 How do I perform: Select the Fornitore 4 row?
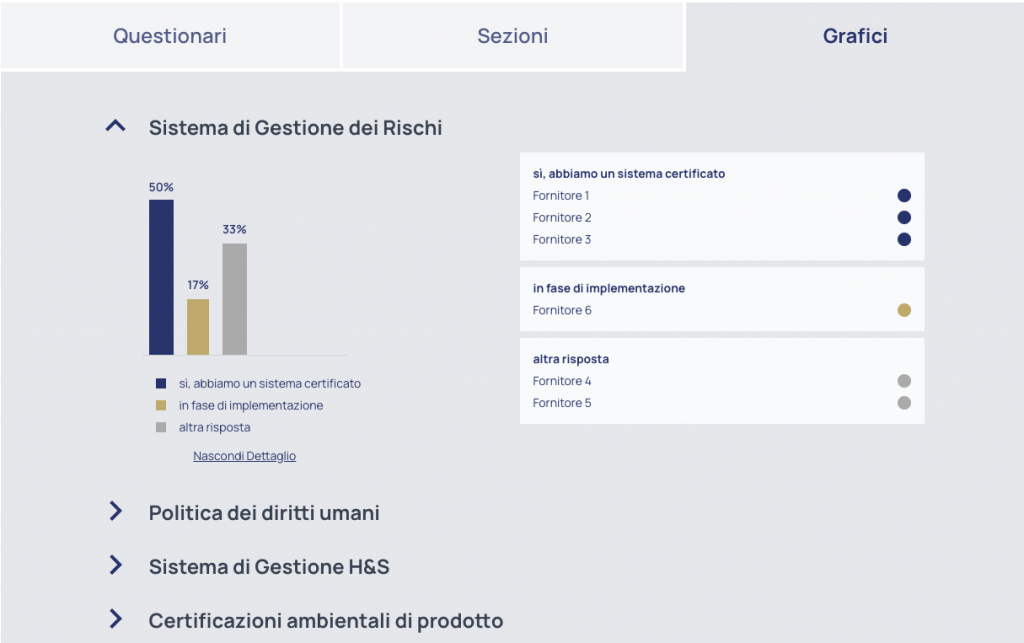(722, 381)
